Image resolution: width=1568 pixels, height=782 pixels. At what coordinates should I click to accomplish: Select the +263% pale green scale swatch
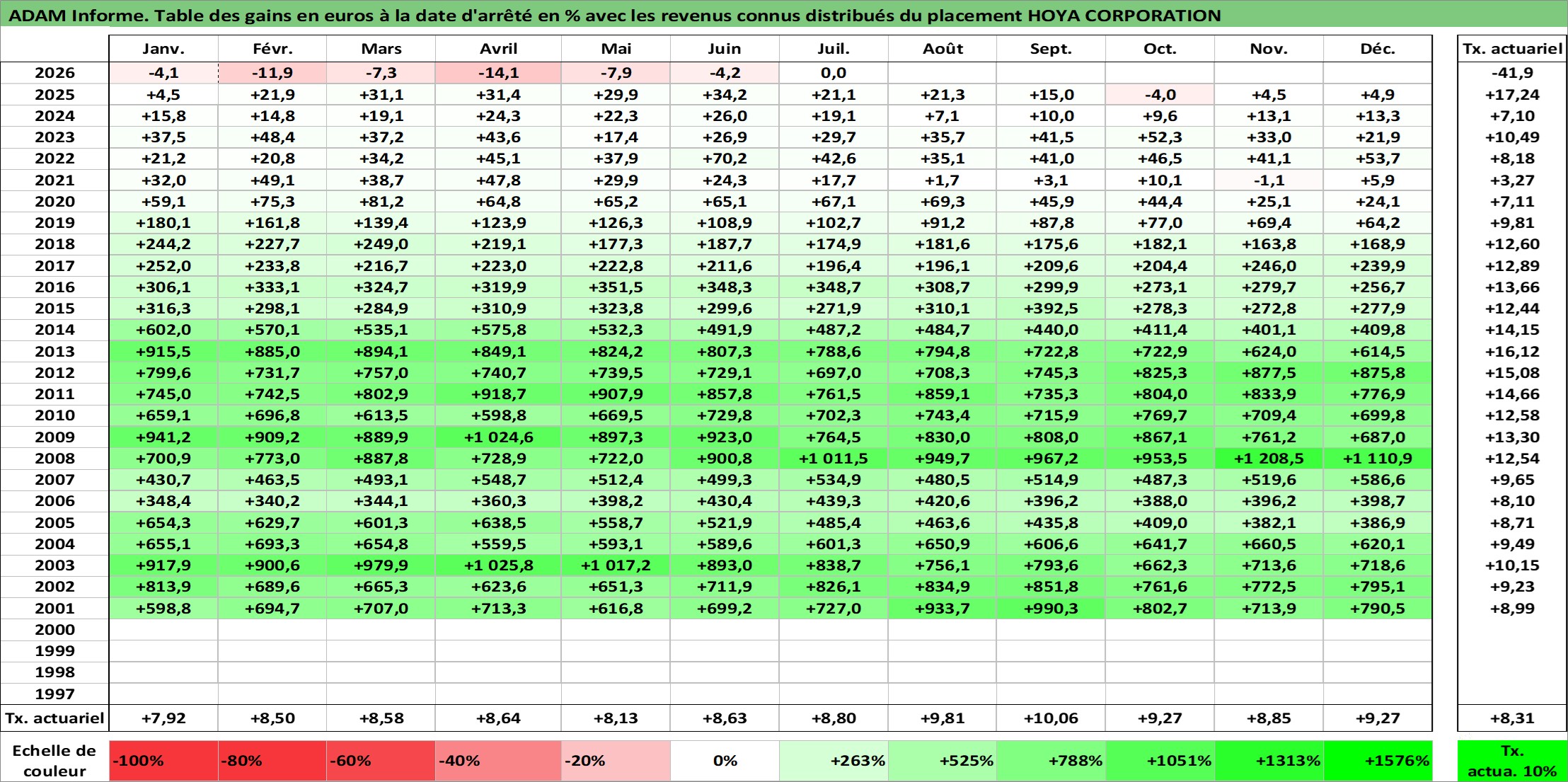834,761
